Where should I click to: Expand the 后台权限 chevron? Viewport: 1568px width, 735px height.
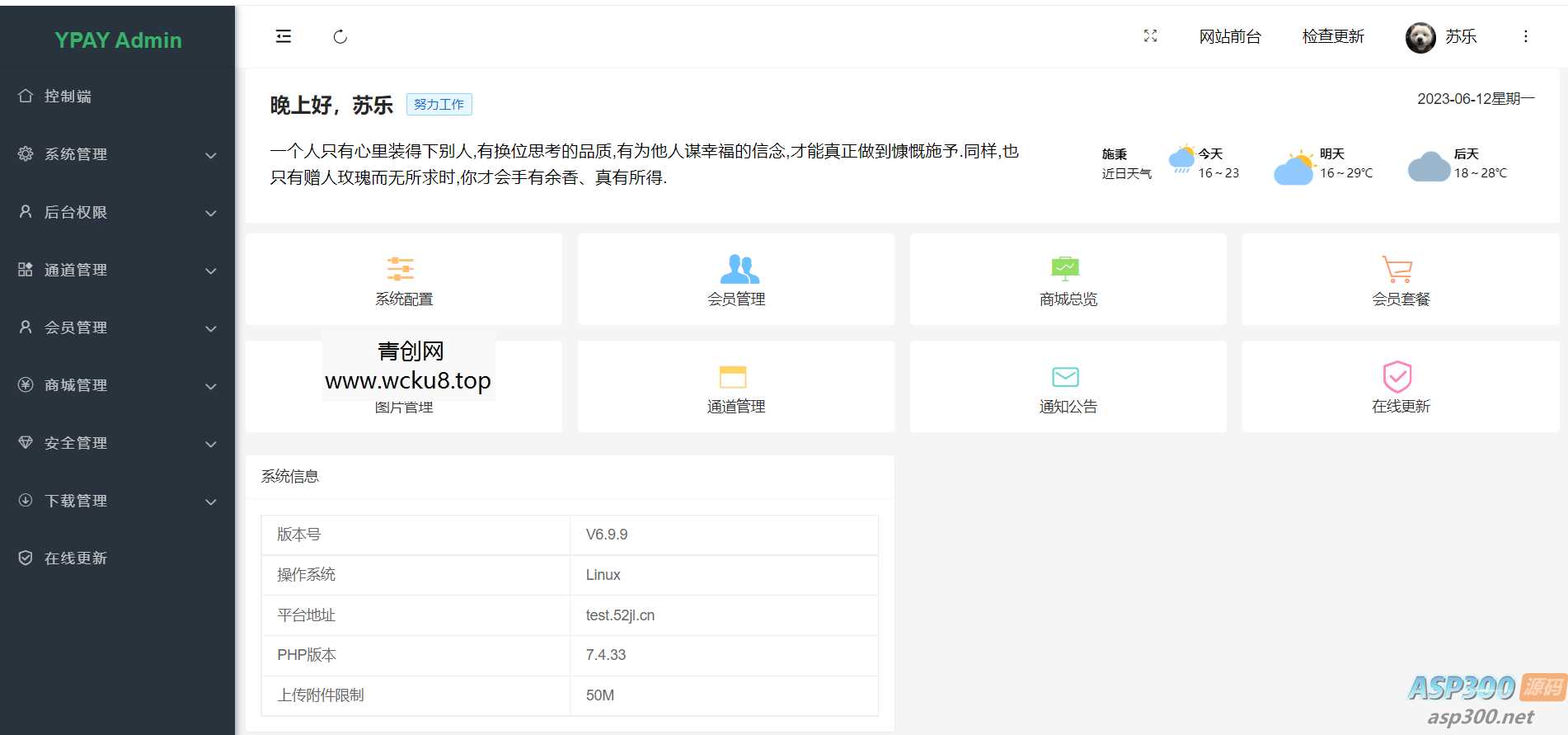(x=211, y=213)
